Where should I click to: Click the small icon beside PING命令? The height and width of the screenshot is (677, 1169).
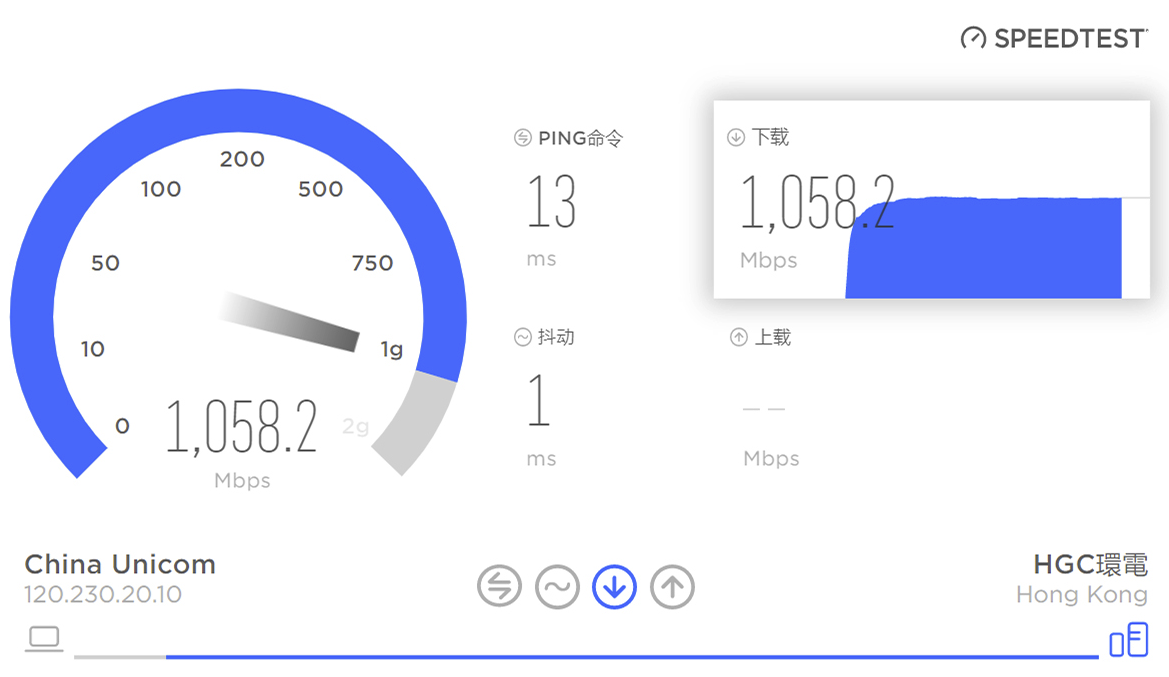[522, 138]
